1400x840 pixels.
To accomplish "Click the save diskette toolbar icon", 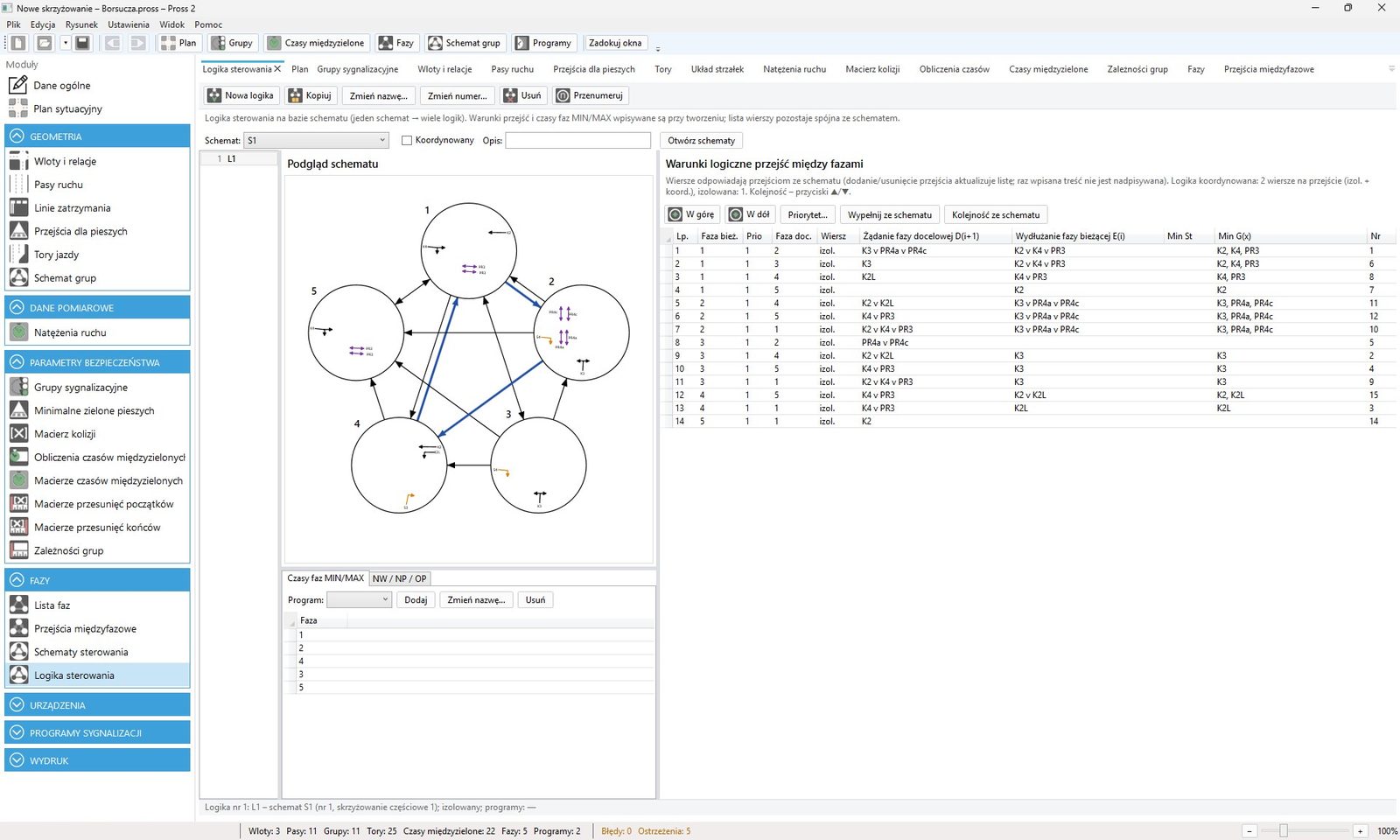I will point(82,43).
